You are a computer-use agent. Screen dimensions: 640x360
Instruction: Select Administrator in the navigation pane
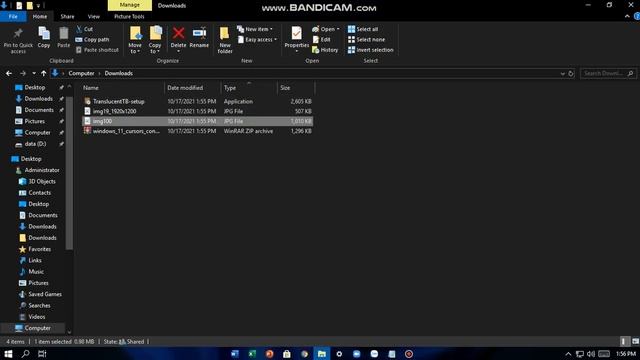click(x=42, y=170)
